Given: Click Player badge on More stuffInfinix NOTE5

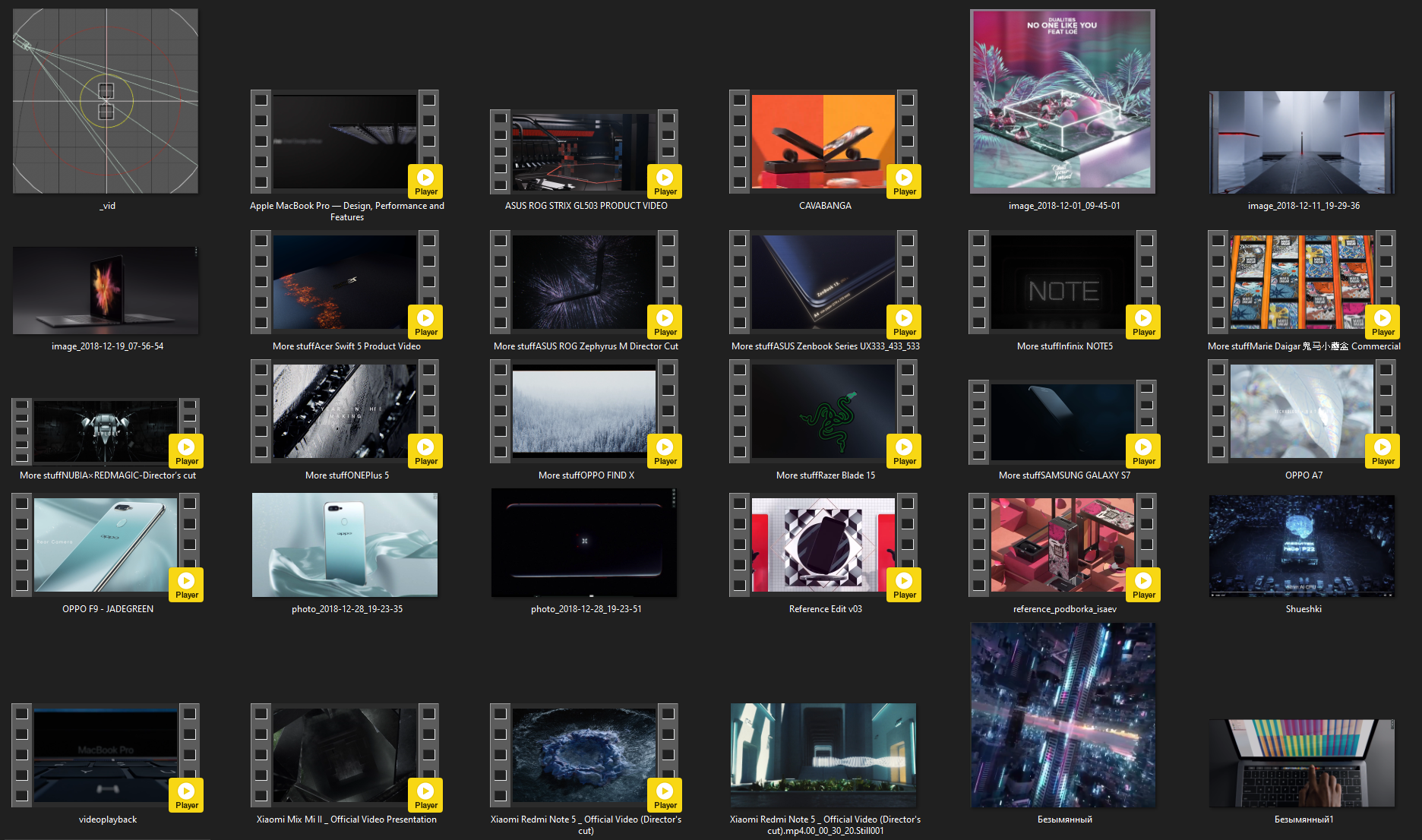Looking at the screenshot, I should [x=1143, y=322].
